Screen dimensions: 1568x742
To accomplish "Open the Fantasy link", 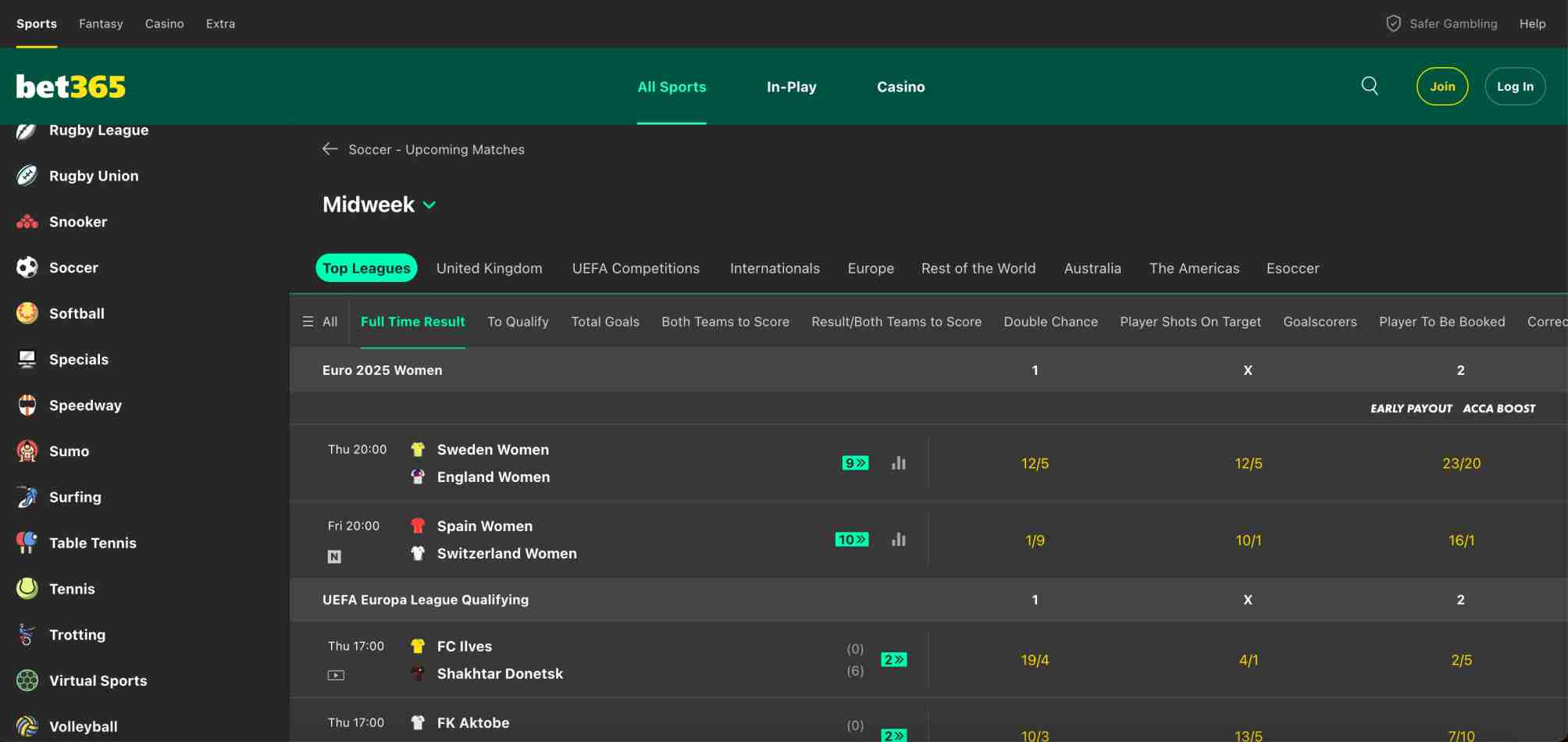I will point(101,23).
